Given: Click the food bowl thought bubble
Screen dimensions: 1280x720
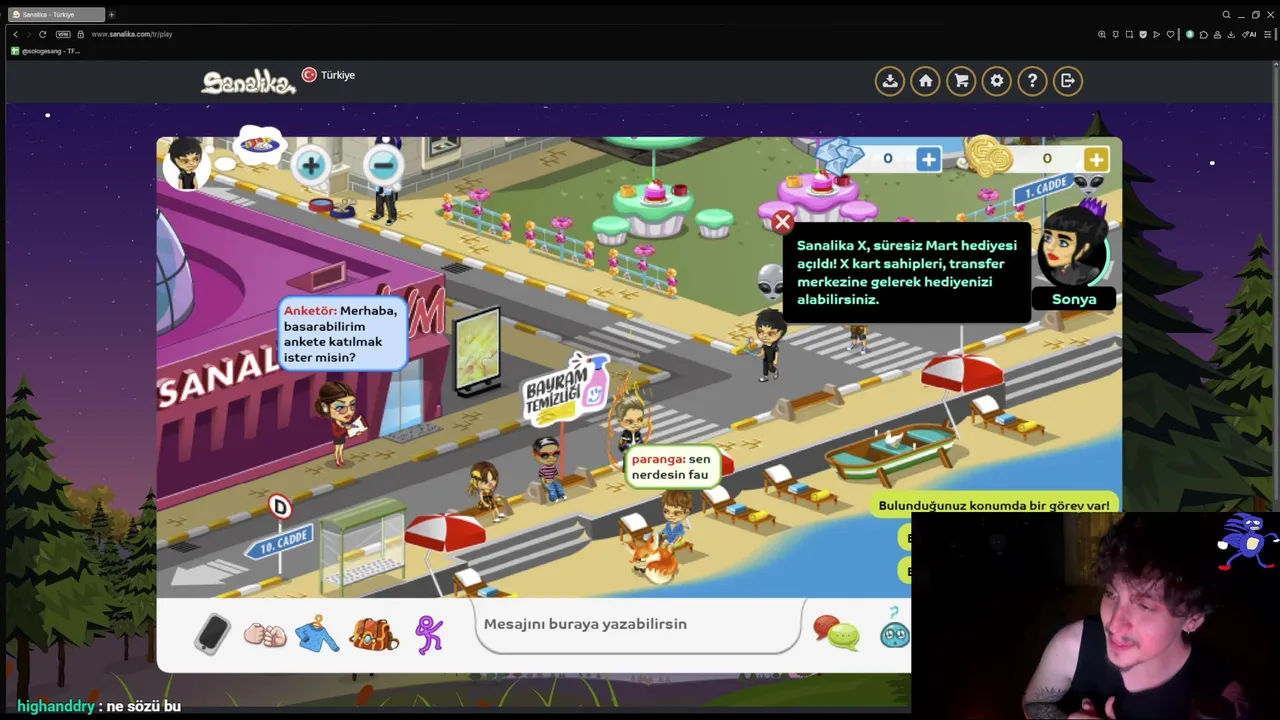Looking at the screenshot, I should pos(260,145).
